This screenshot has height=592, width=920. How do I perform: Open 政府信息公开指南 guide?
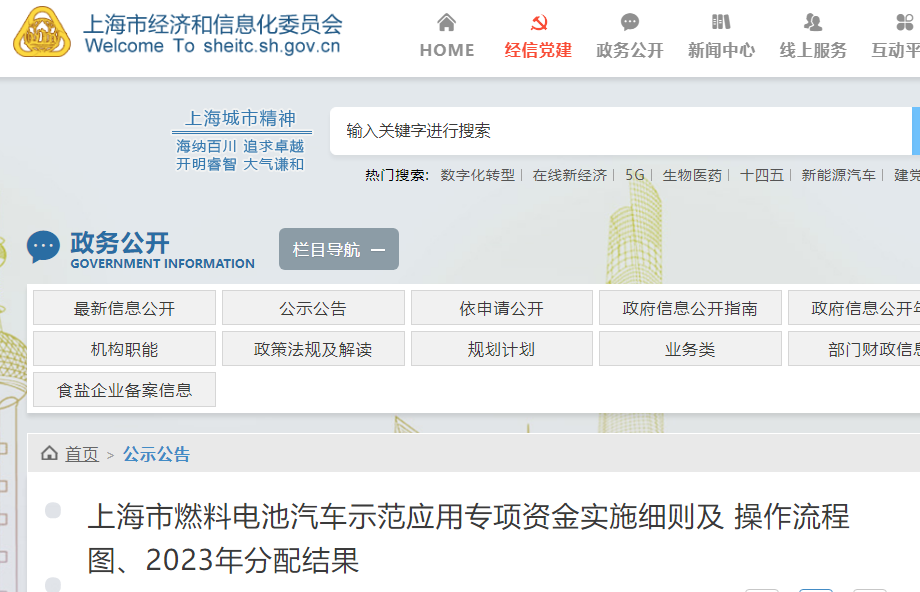690,308
